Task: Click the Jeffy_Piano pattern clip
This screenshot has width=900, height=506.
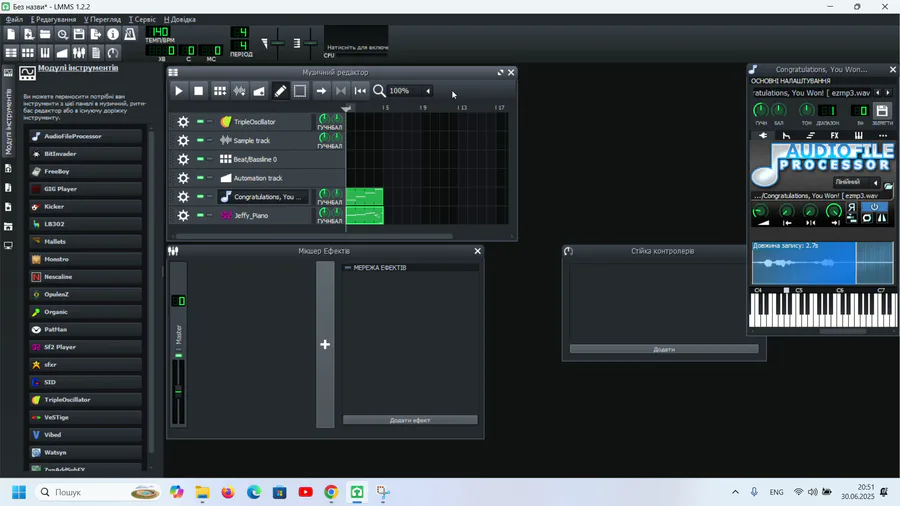Action: coord(364,216)
